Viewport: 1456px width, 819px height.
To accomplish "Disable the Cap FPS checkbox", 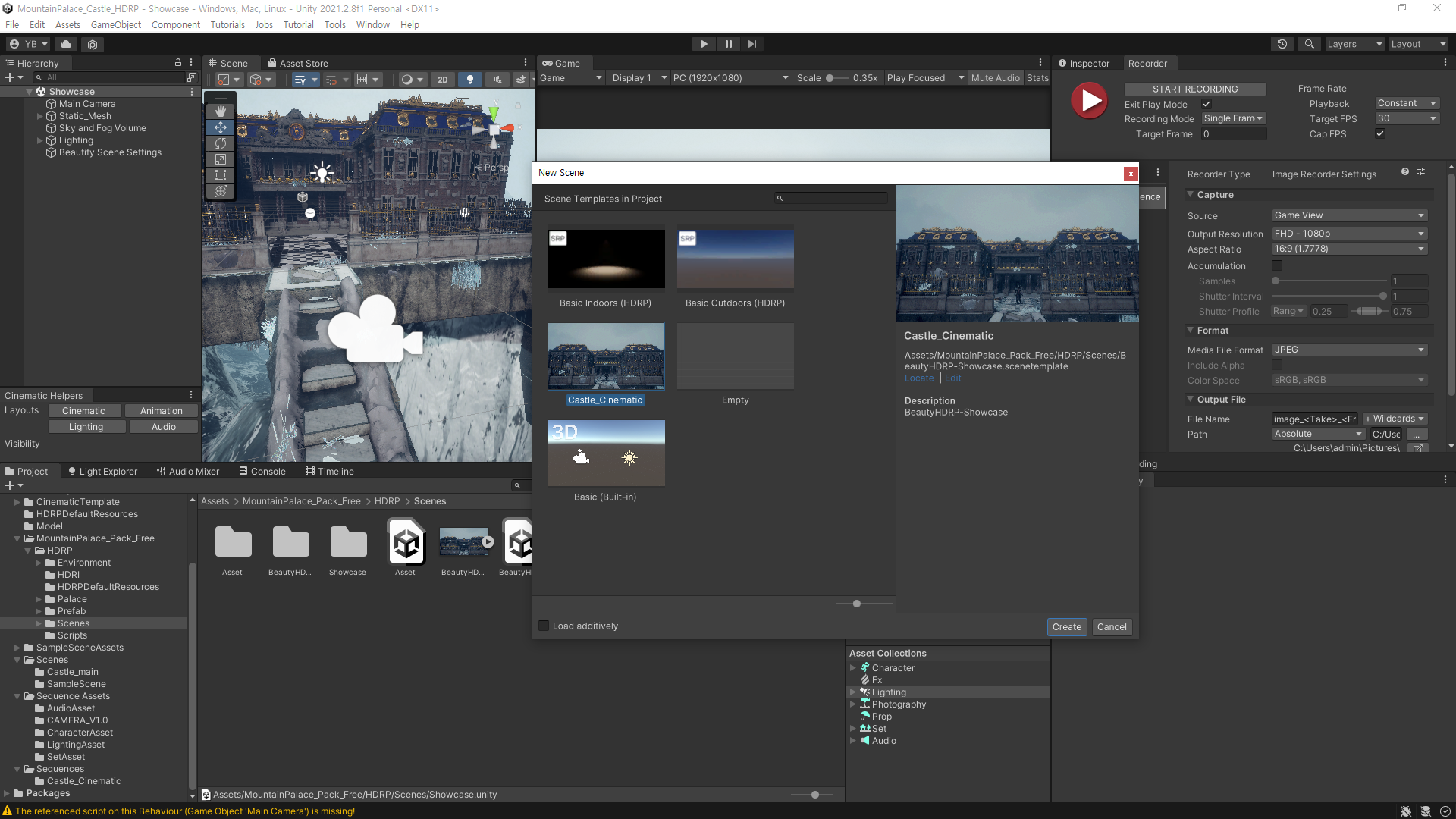I will (x=1379, y=133).
